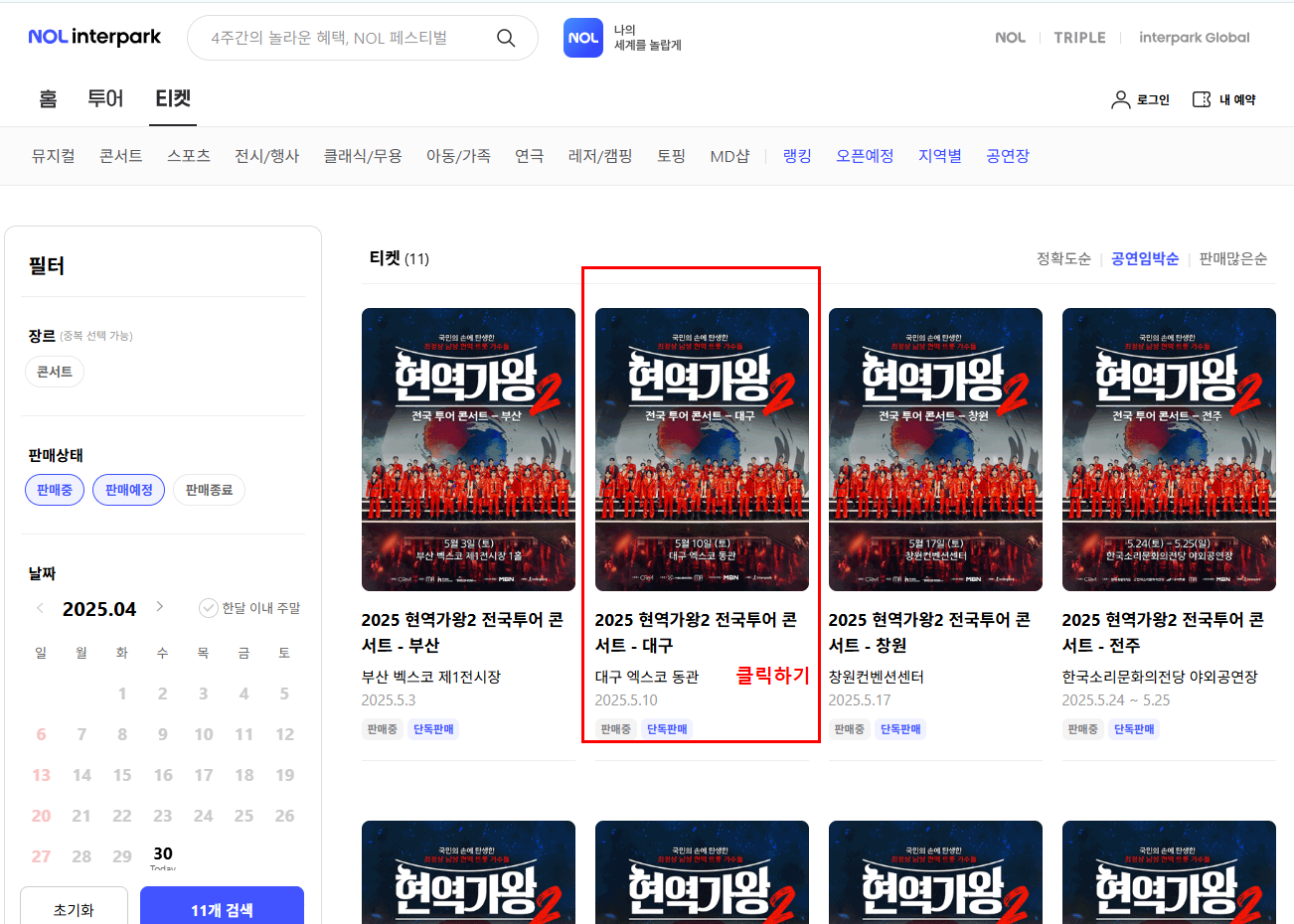1294x924 pixels.
Task: Open the 레저/캠핑 category
Action: coord(600,156)
